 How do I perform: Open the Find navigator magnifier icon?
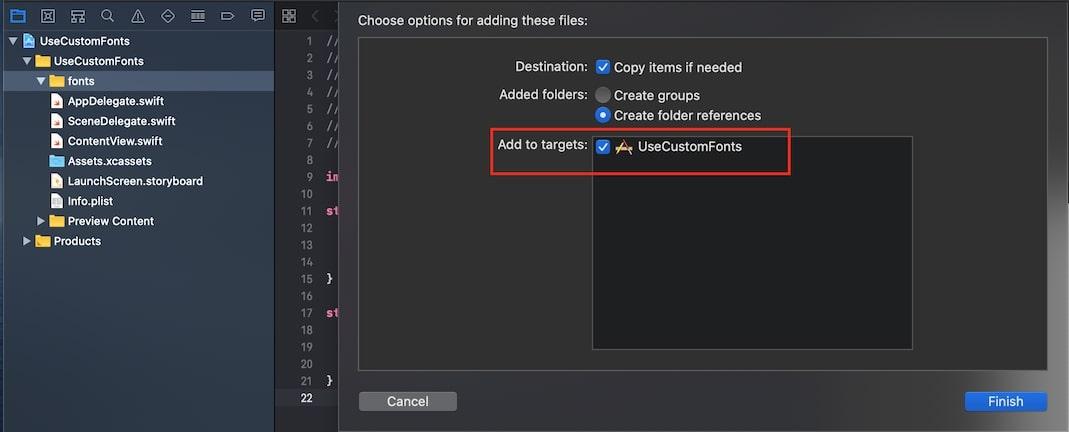pos(108,16)
